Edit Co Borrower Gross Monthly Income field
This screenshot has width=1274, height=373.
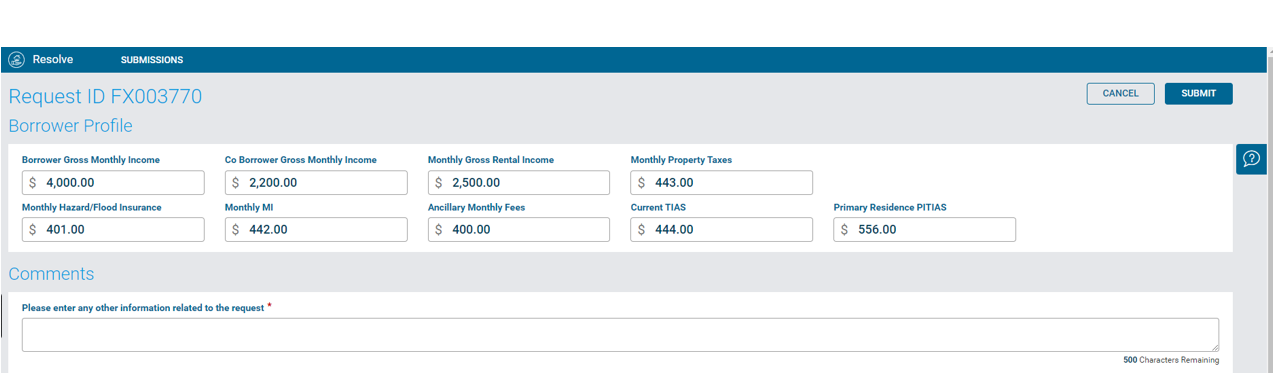coord(316,183)
